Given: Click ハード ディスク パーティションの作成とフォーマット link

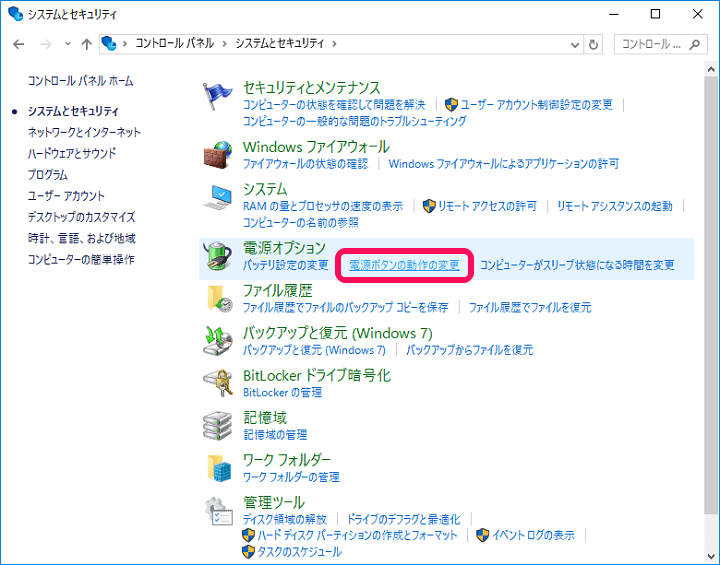Looking at the screenshot, I should pyautogui.click(x=357, y=535).
